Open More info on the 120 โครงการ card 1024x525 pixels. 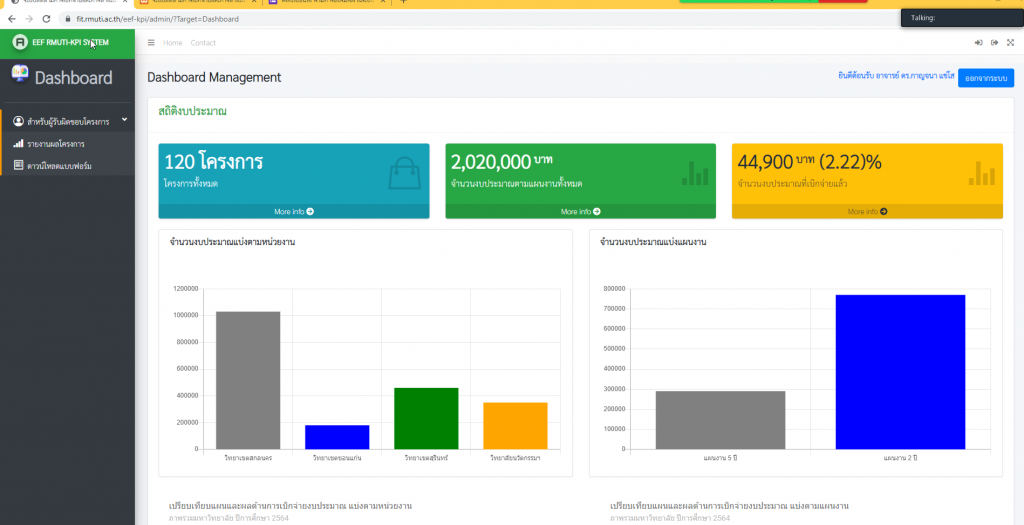(294, 212)
